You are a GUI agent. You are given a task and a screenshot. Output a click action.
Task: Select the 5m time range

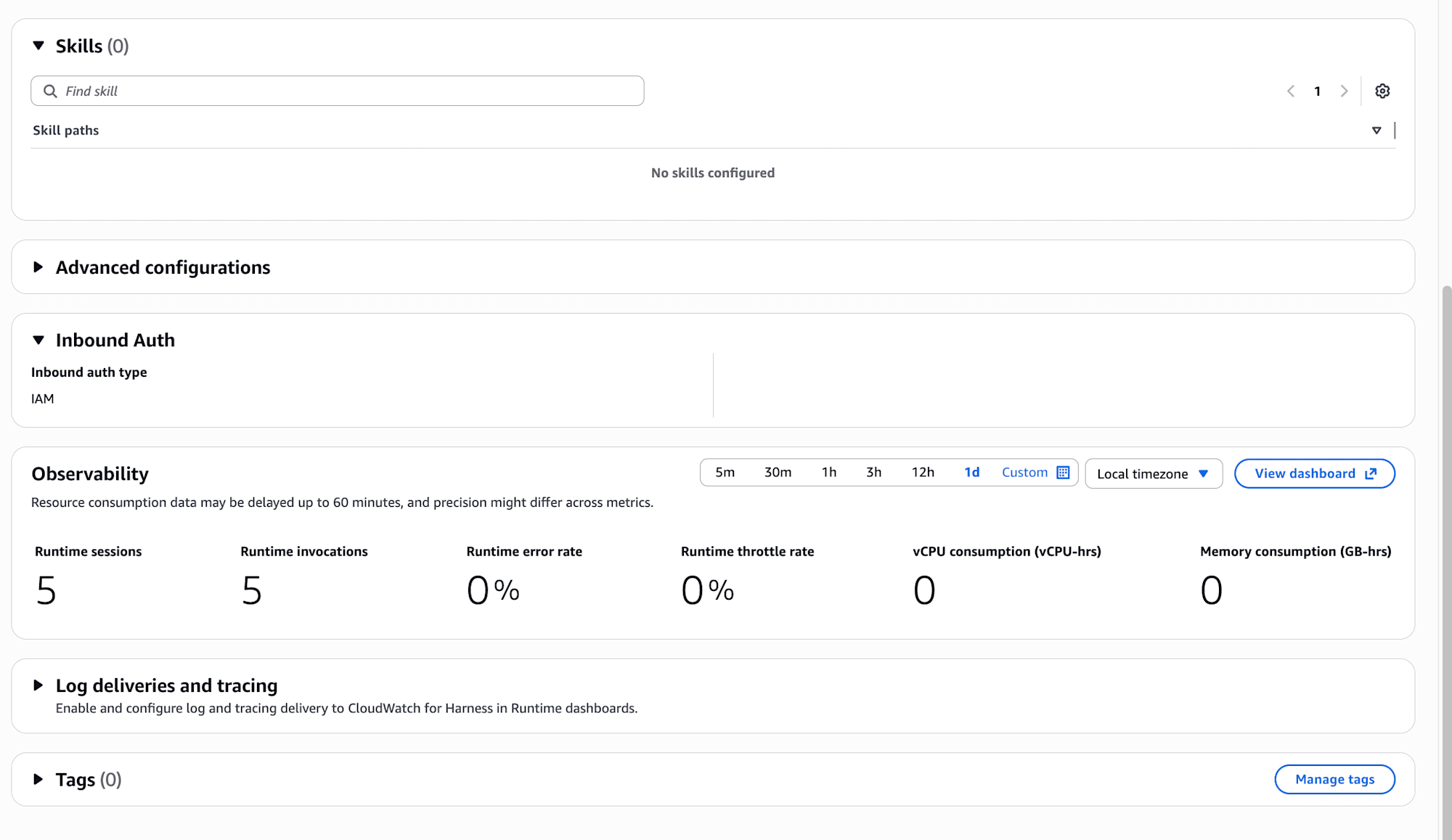725,473
